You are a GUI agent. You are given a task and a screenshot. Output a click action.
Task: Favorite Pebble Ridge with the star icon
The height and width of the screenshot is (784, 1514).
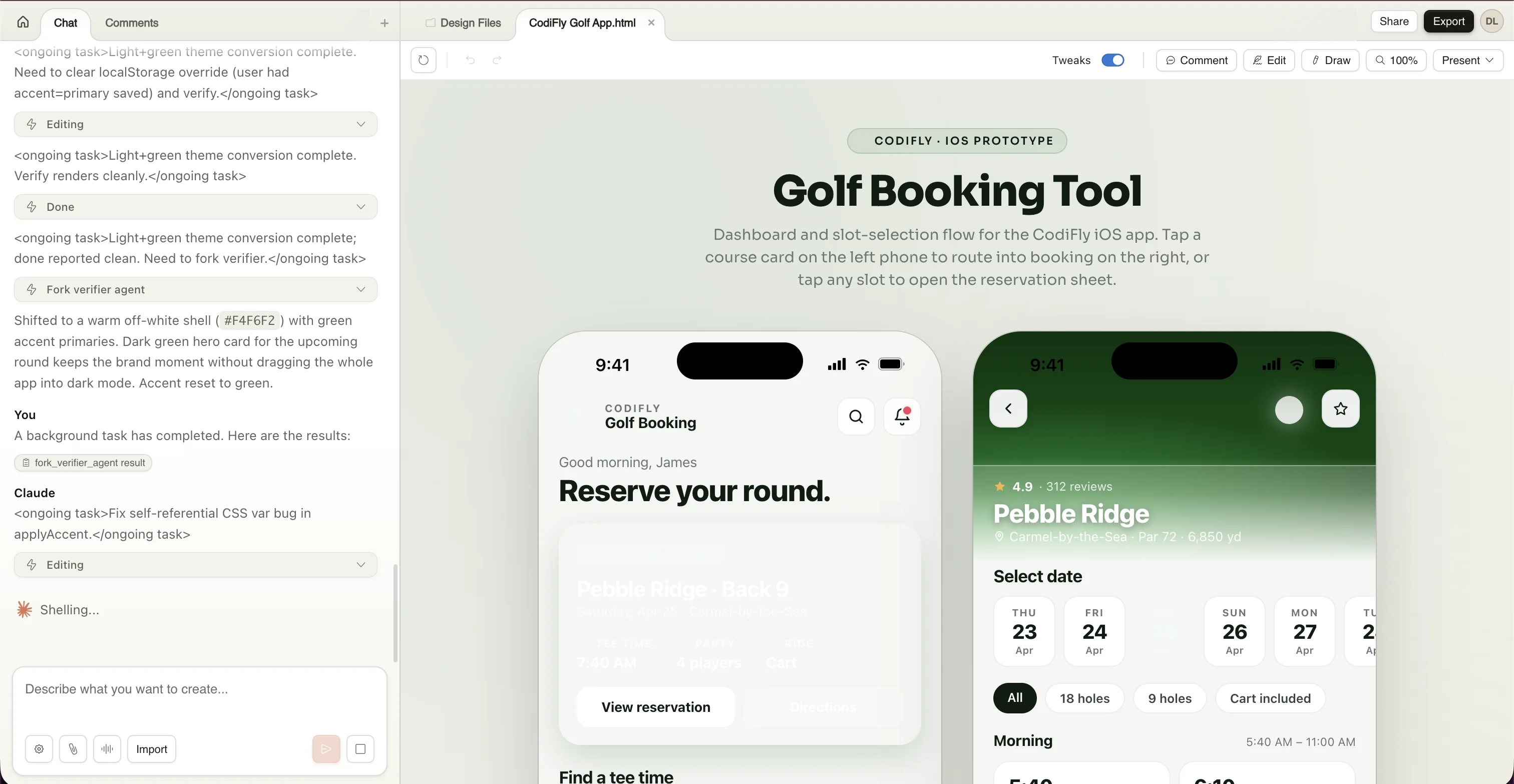[1341, 409]
